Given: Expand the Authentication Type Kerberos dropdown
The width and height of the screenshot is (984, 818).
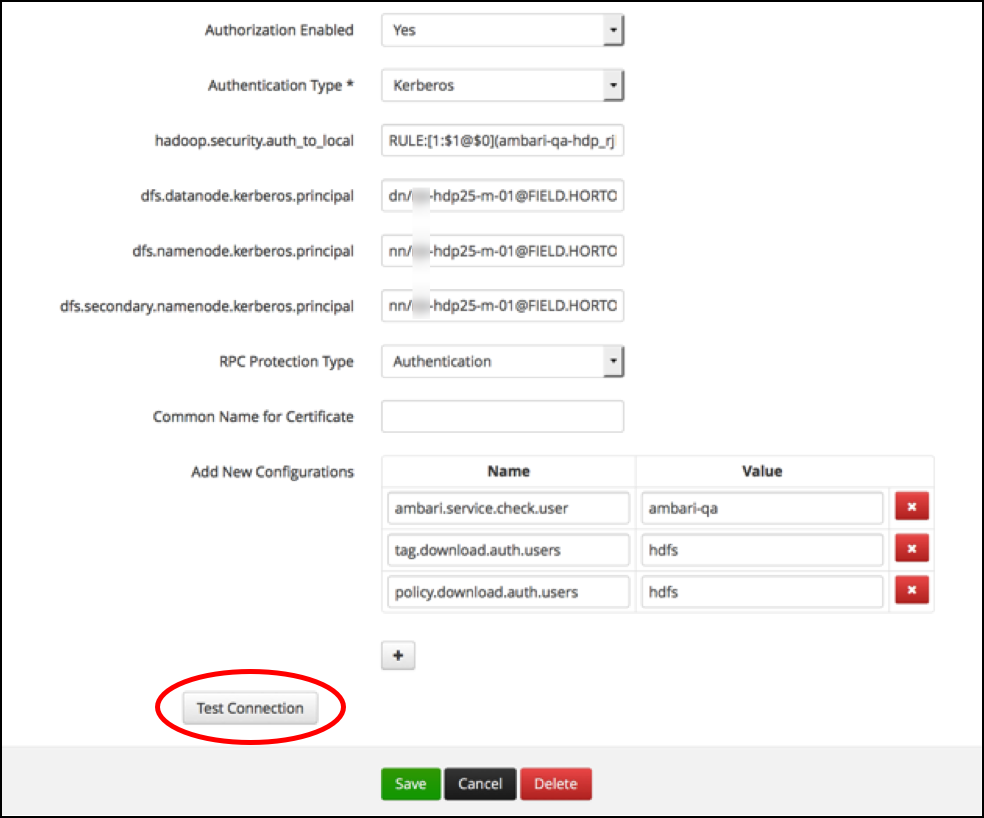Looking at the screenshot, I should [502, 86].
